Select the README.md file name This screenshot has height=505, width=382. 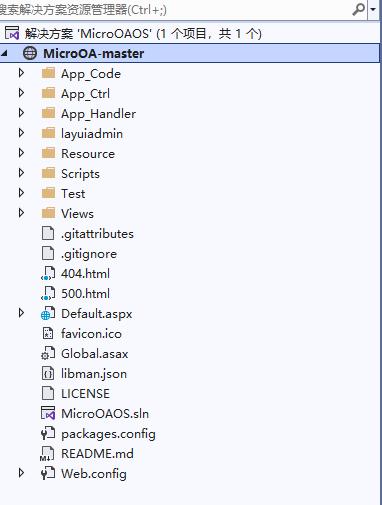pyautogui.click(x=97, y=454)
